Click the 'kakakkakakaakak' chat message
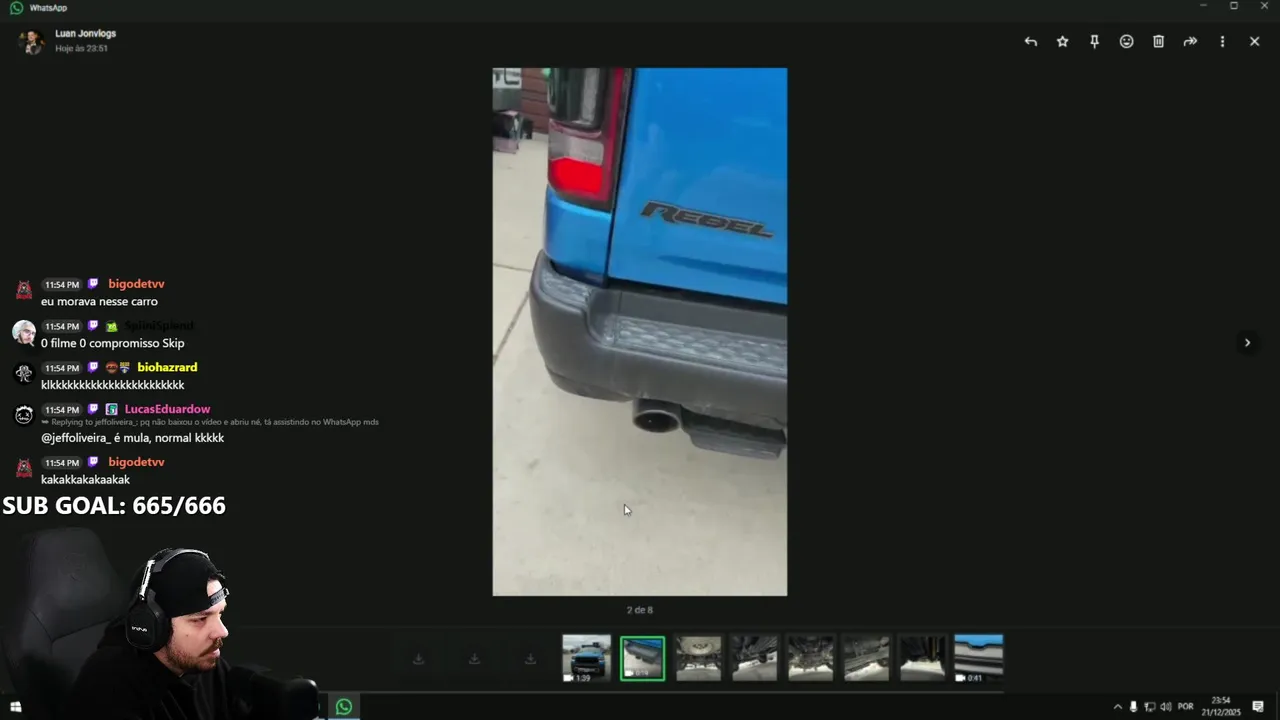The width and height of the screenshot is (1280, 720). pos(85,480)
